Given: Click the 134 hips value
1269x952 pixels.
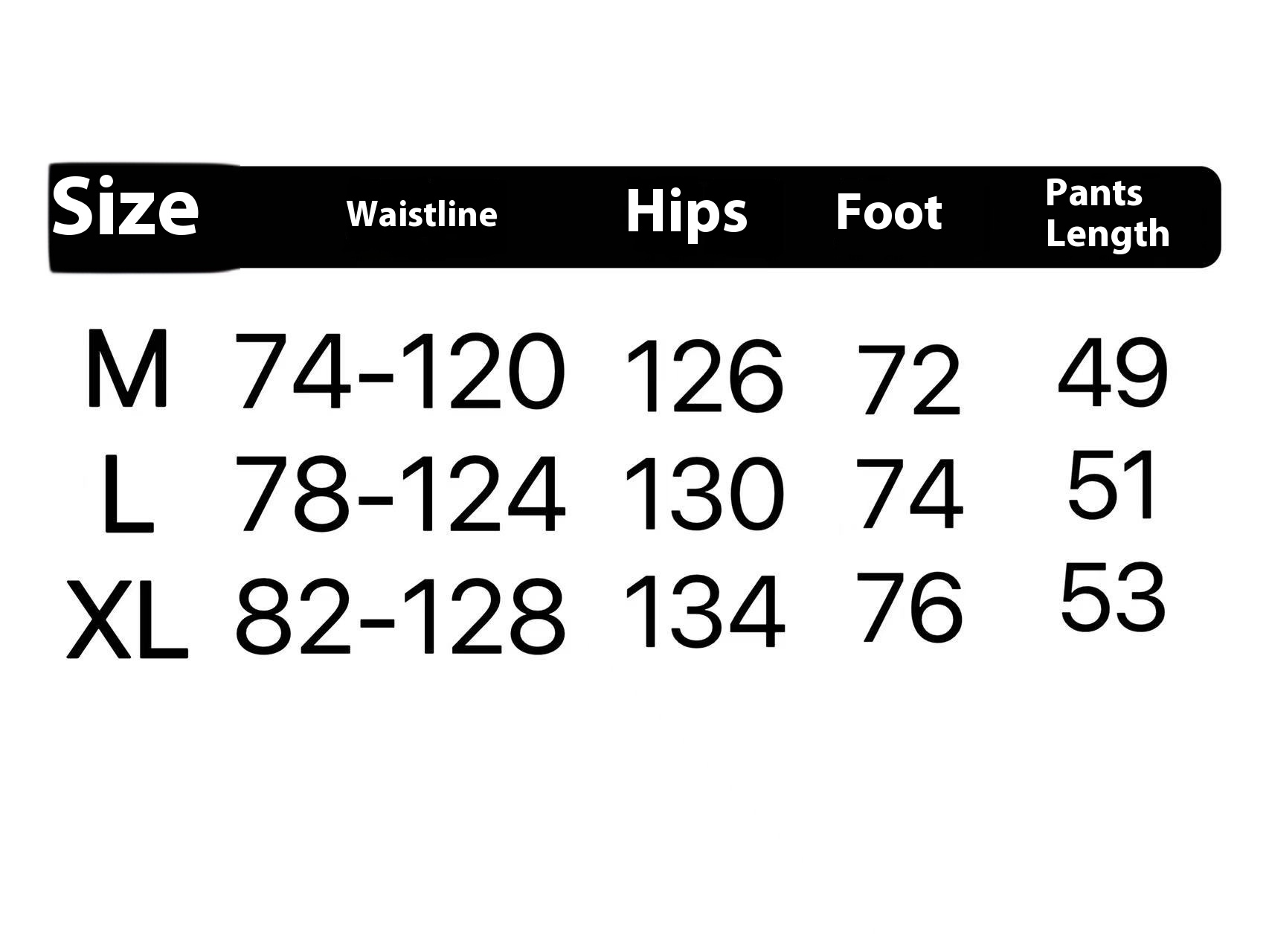Looking at the screenshot, I should tap(704, 611).
